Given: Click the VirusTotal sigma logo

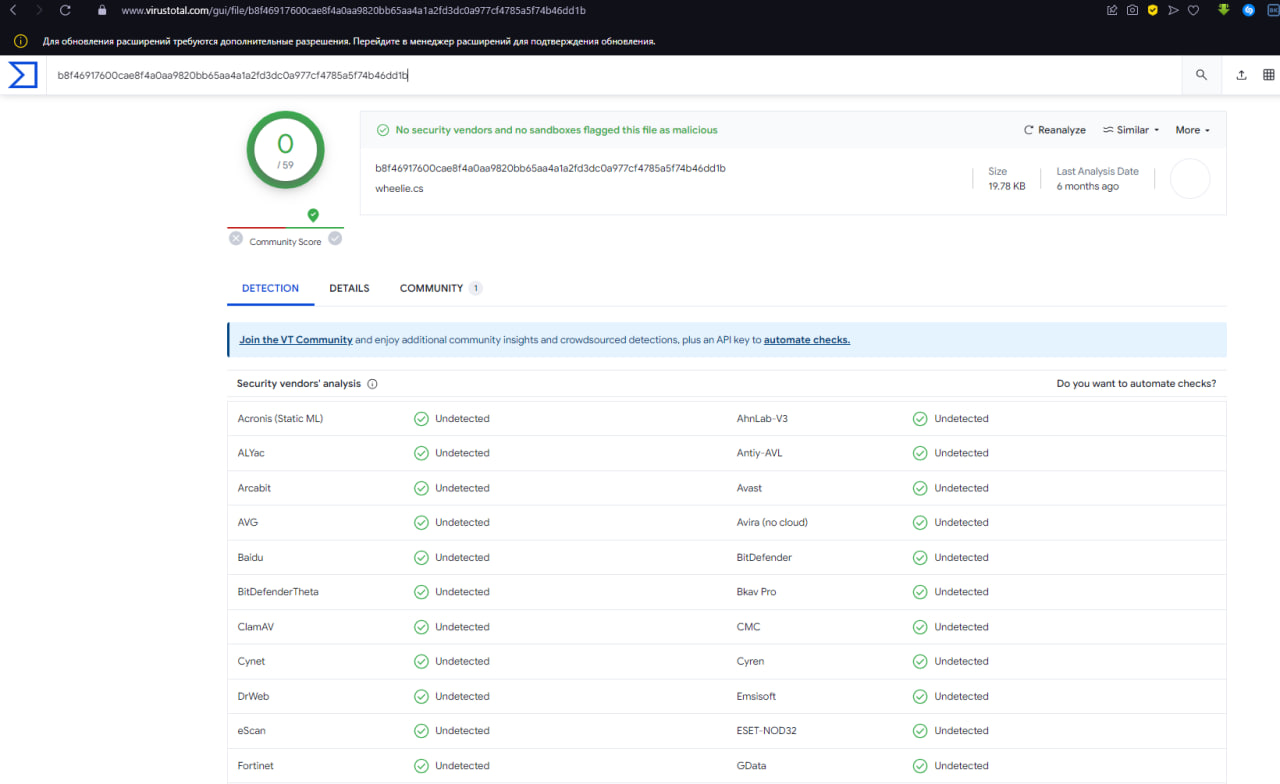Looking at the screenshot, I should (23, 75).
